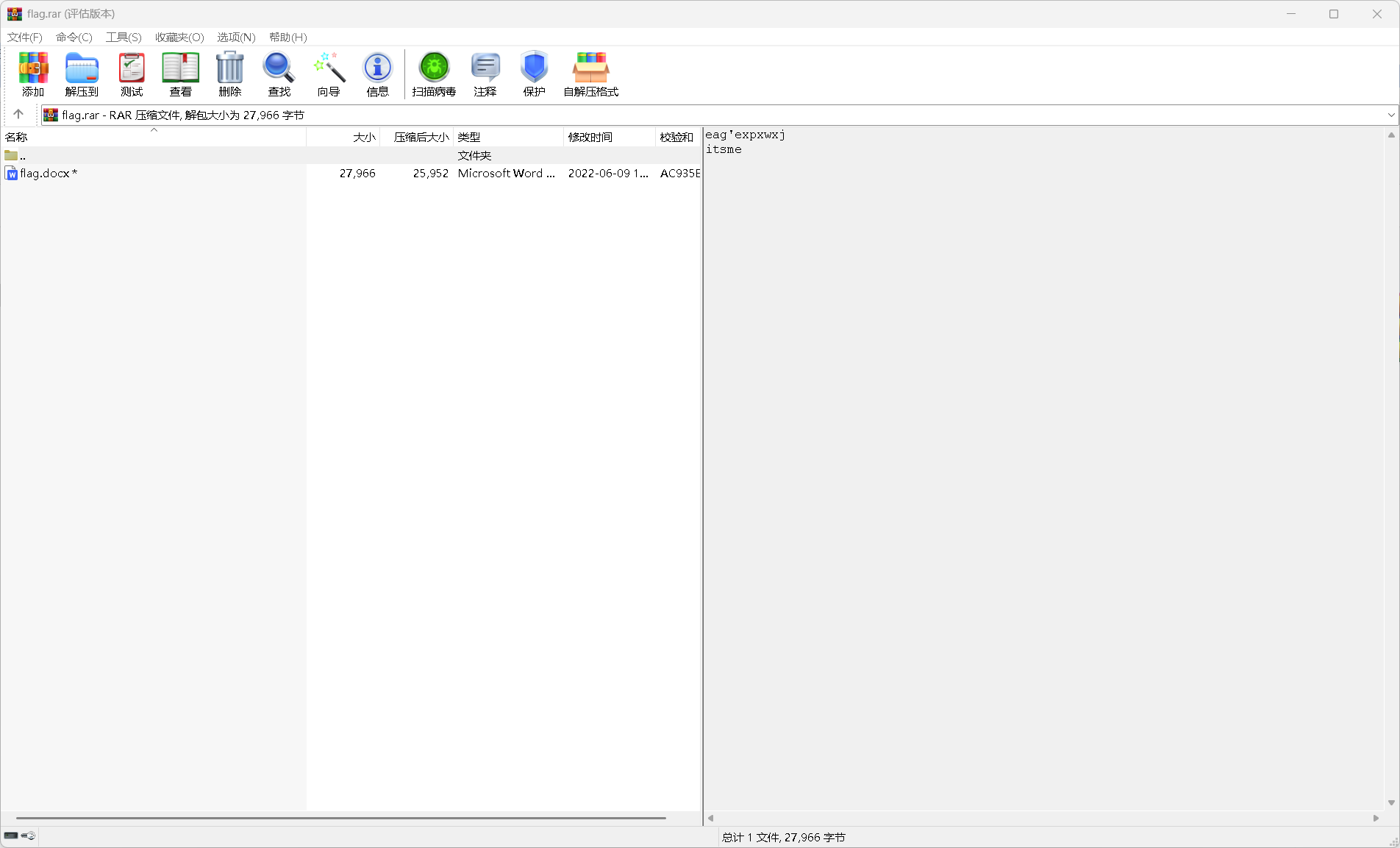Image resolution: width=1400 pixels, height=848 pixels.
Task: Click the 27,966 size cell
Action: coord(357,174)
